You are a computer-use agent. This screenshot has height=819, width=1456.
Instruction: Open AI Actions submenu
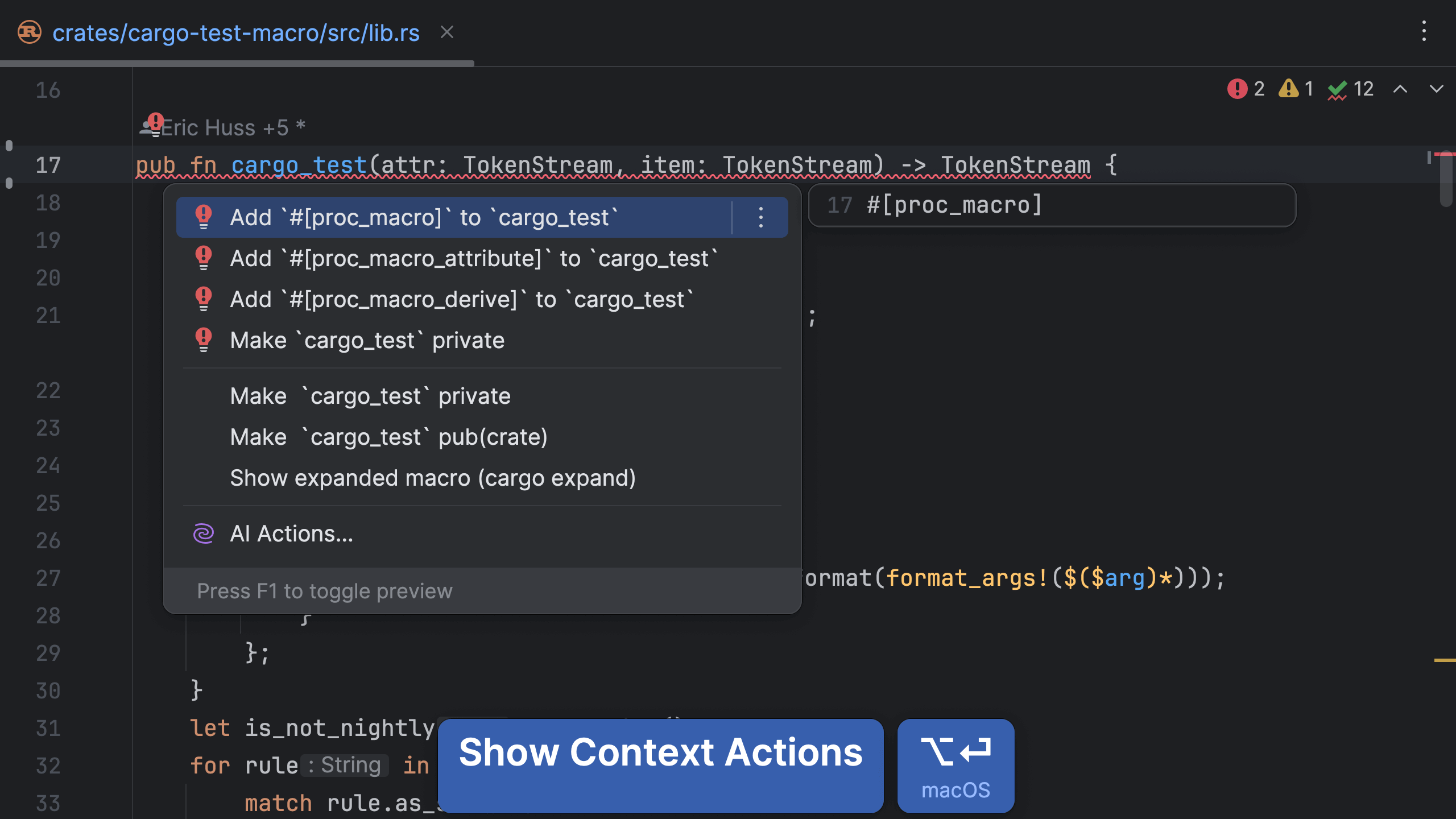[x=291, y=533]
